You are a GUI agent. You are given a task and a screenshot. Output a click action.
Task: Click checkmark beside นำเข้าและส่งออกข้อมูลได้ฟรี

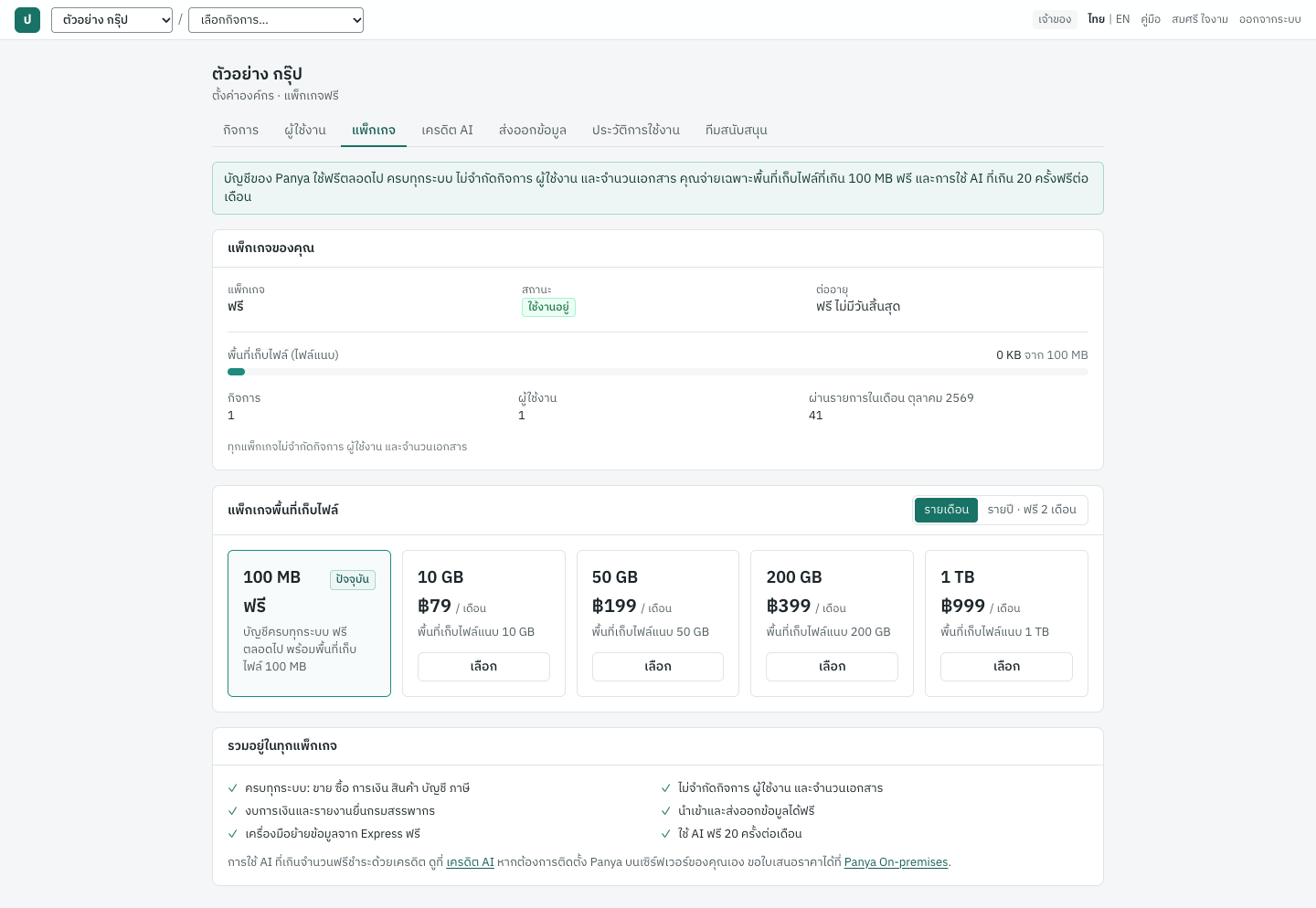click(666, 811)
